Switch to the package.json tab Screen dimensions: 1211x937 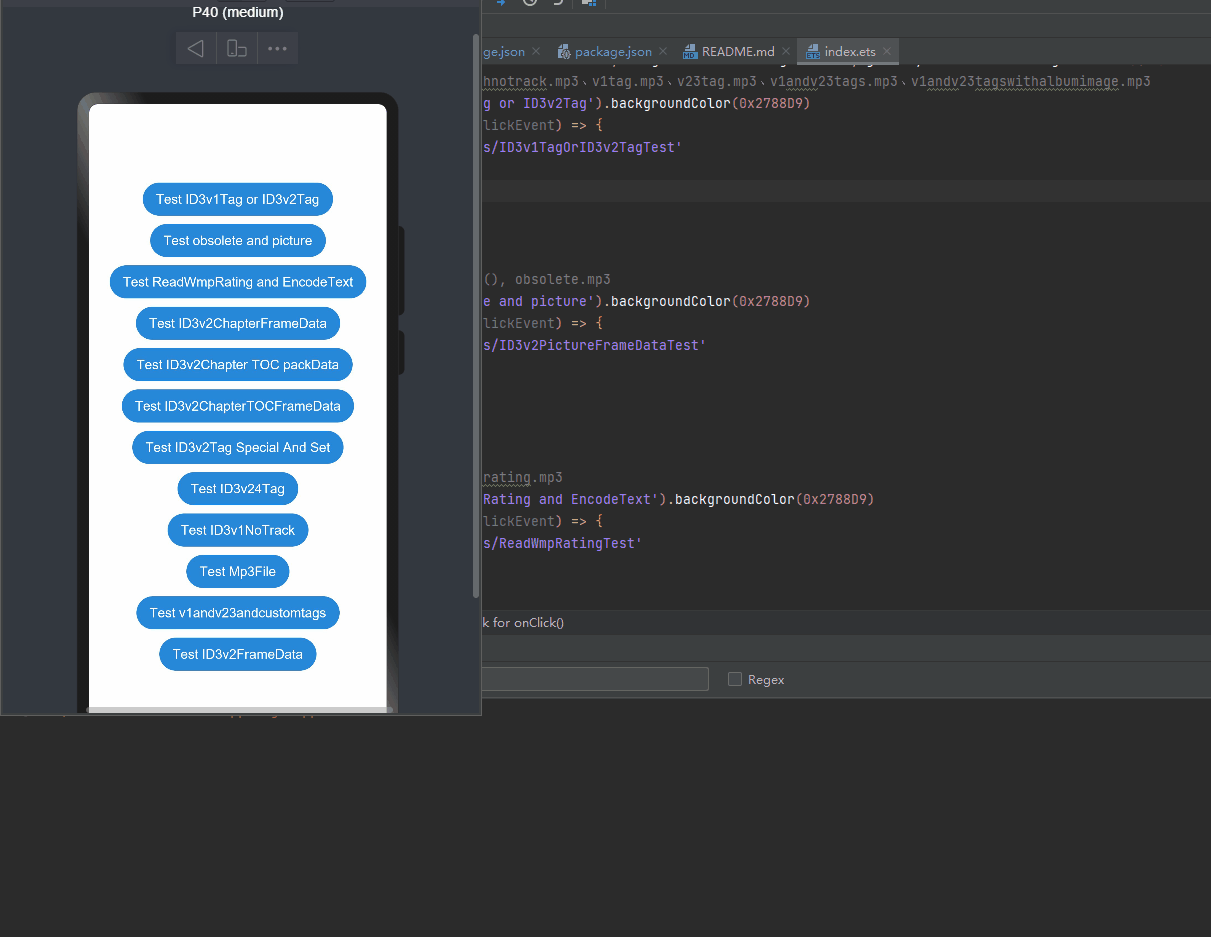click(x=612, y=52)
